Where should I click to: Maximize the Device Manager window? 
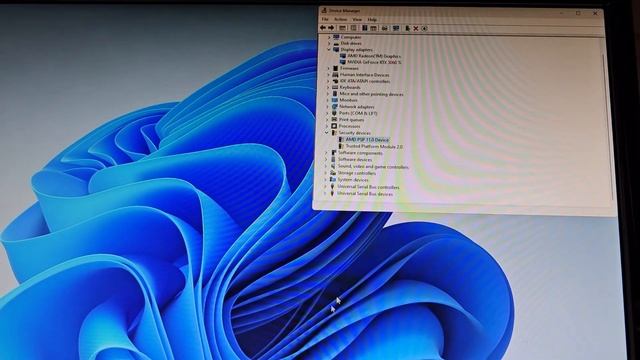coord(578,13)
